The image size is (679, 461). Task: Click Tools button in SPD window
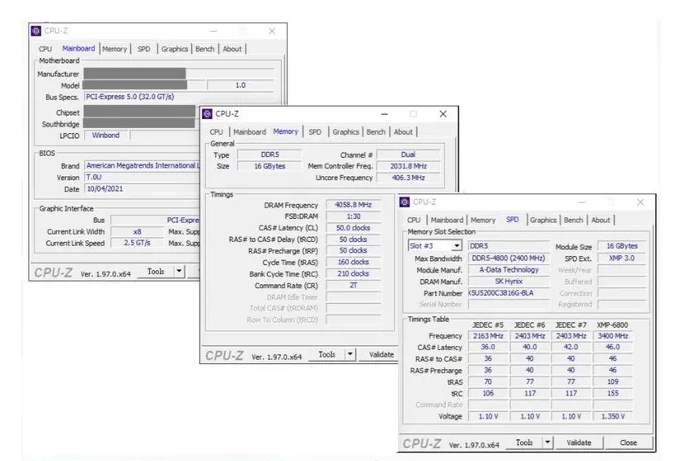(x=524, y=442)
